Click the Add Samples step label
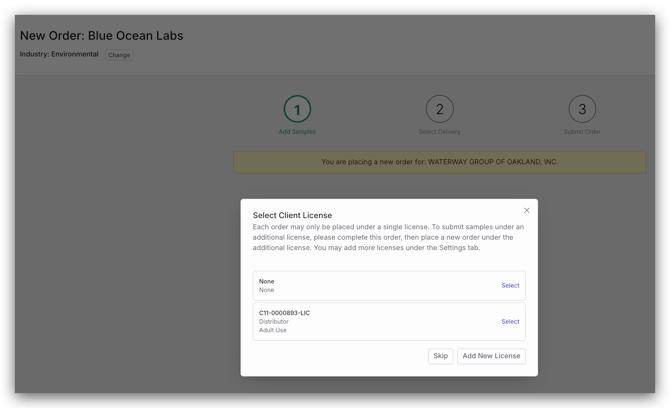This screenshot has width=670, height=408. tap(297, 132)
